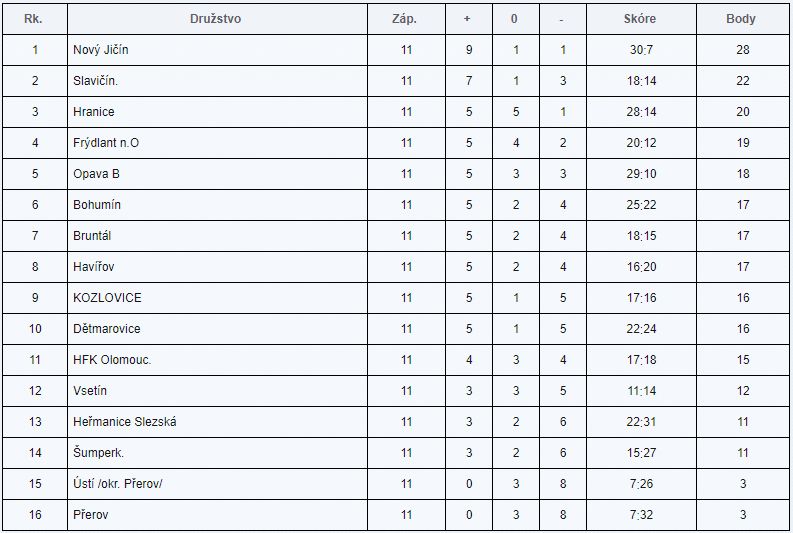Click the Dětmarovice team name
This screenshot has height=533, width=793.
107,329
